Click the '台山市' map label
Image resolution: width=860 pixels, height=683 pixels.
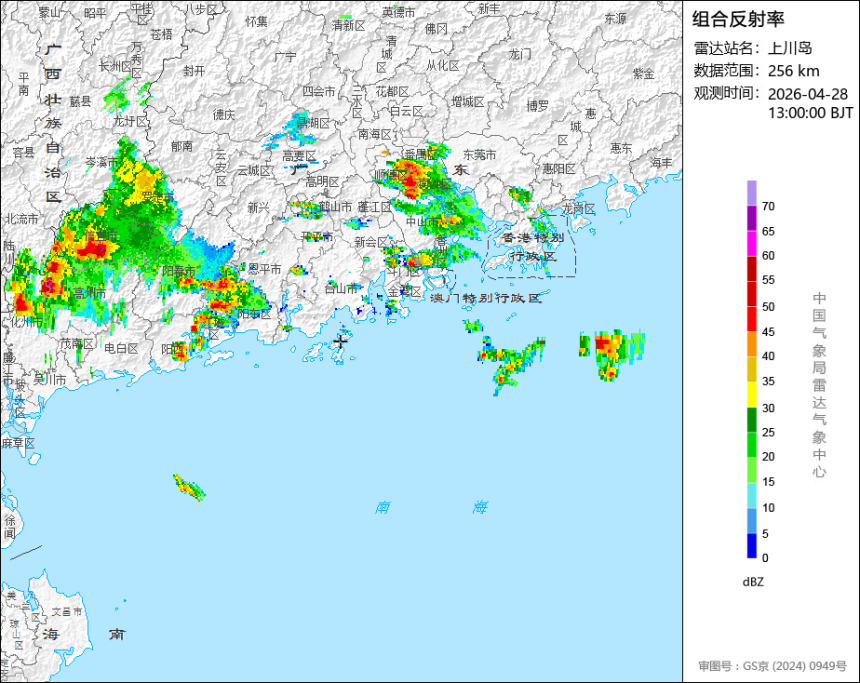pos(341,287)
